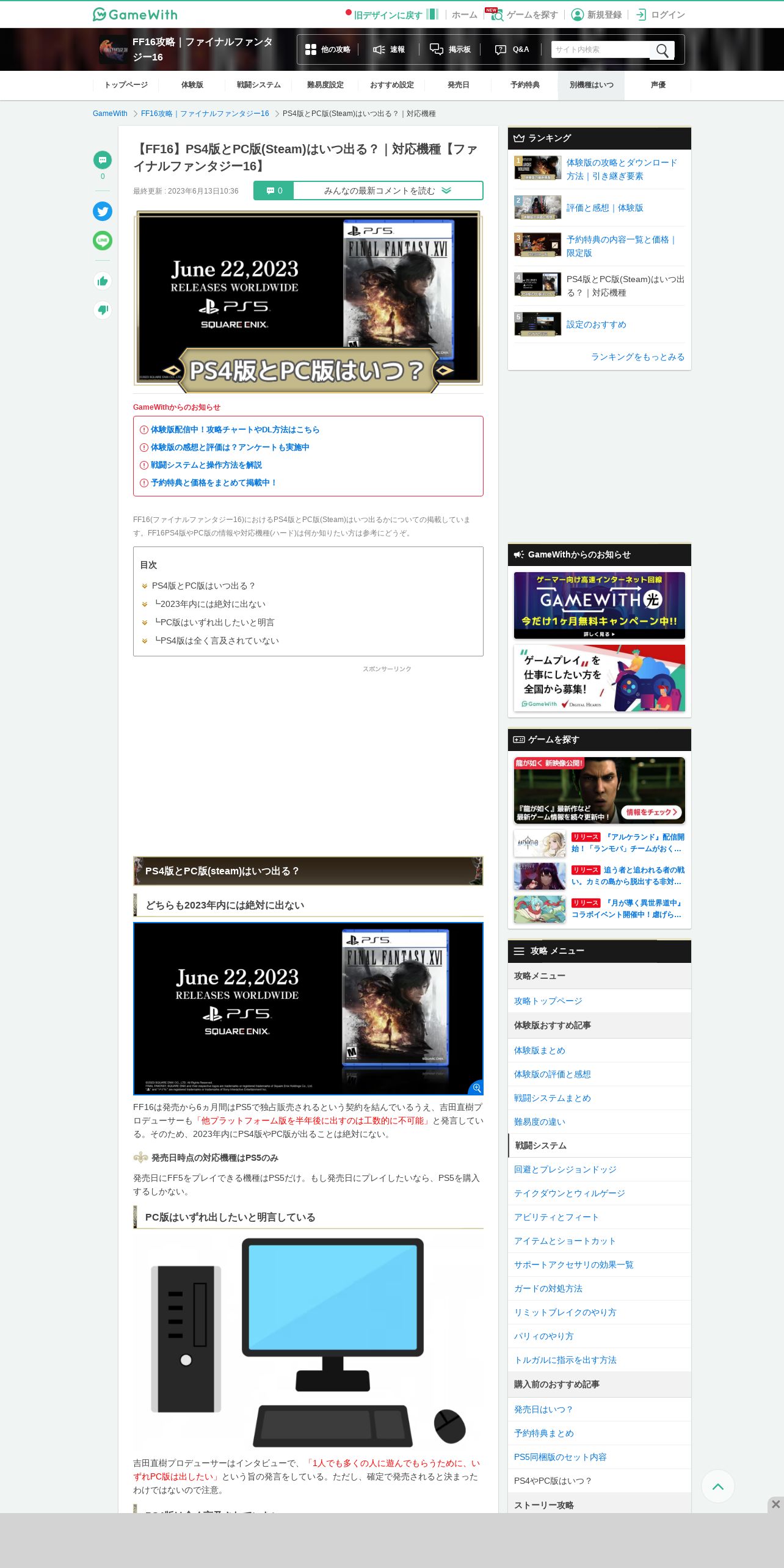This screenshot has height=1568, width=784.
Task: Open 発売日はいつ？ menu link
Action: [599, 1409]
